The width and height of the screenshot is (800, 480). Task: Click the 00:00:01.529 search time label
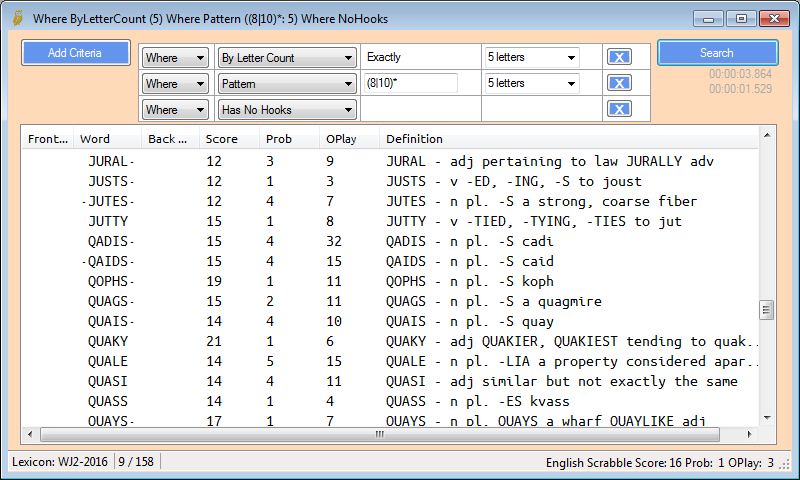click(x=740, y=89)
